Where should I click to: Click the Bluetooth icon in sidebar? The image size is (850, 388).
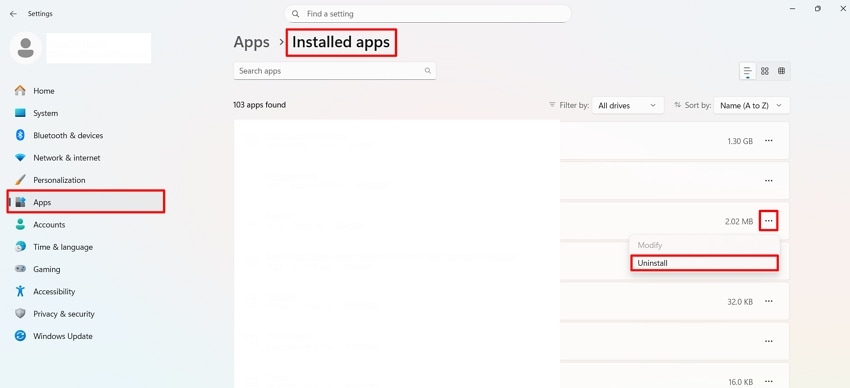21,135
